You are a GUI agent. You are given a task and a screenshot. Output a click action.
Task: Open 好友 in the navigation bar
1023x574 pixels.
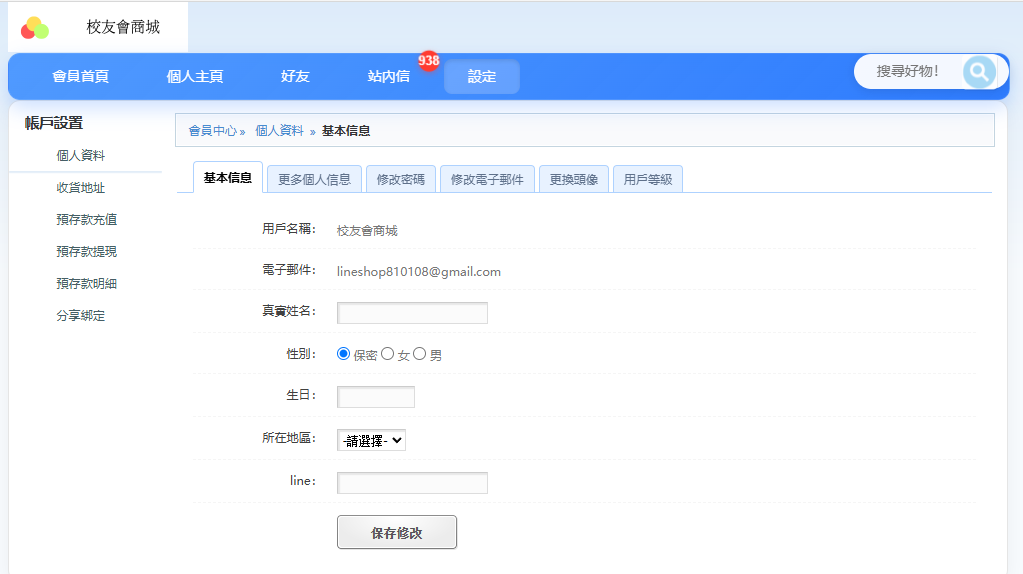[295, 77]
